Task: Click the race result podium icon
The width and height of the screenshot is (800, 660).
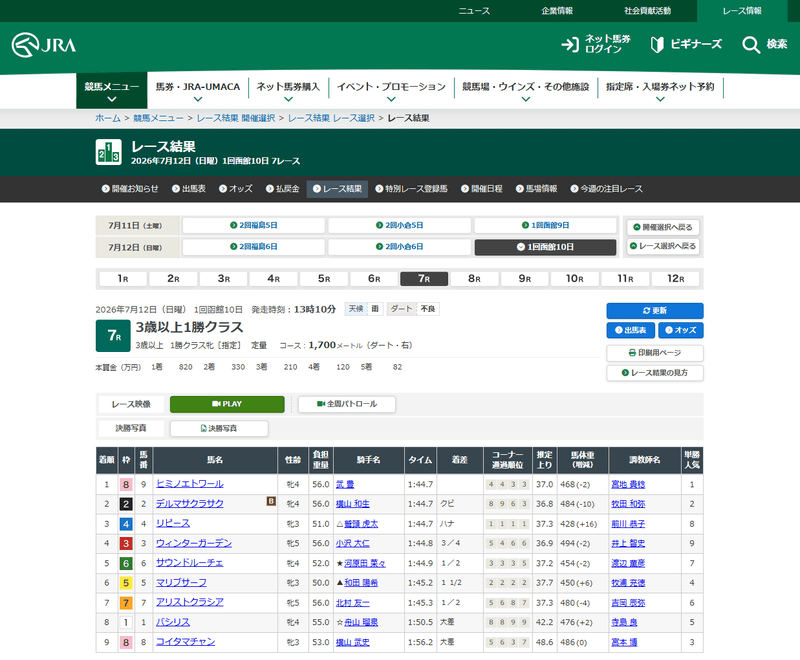Action: click(x=108, y=152)
